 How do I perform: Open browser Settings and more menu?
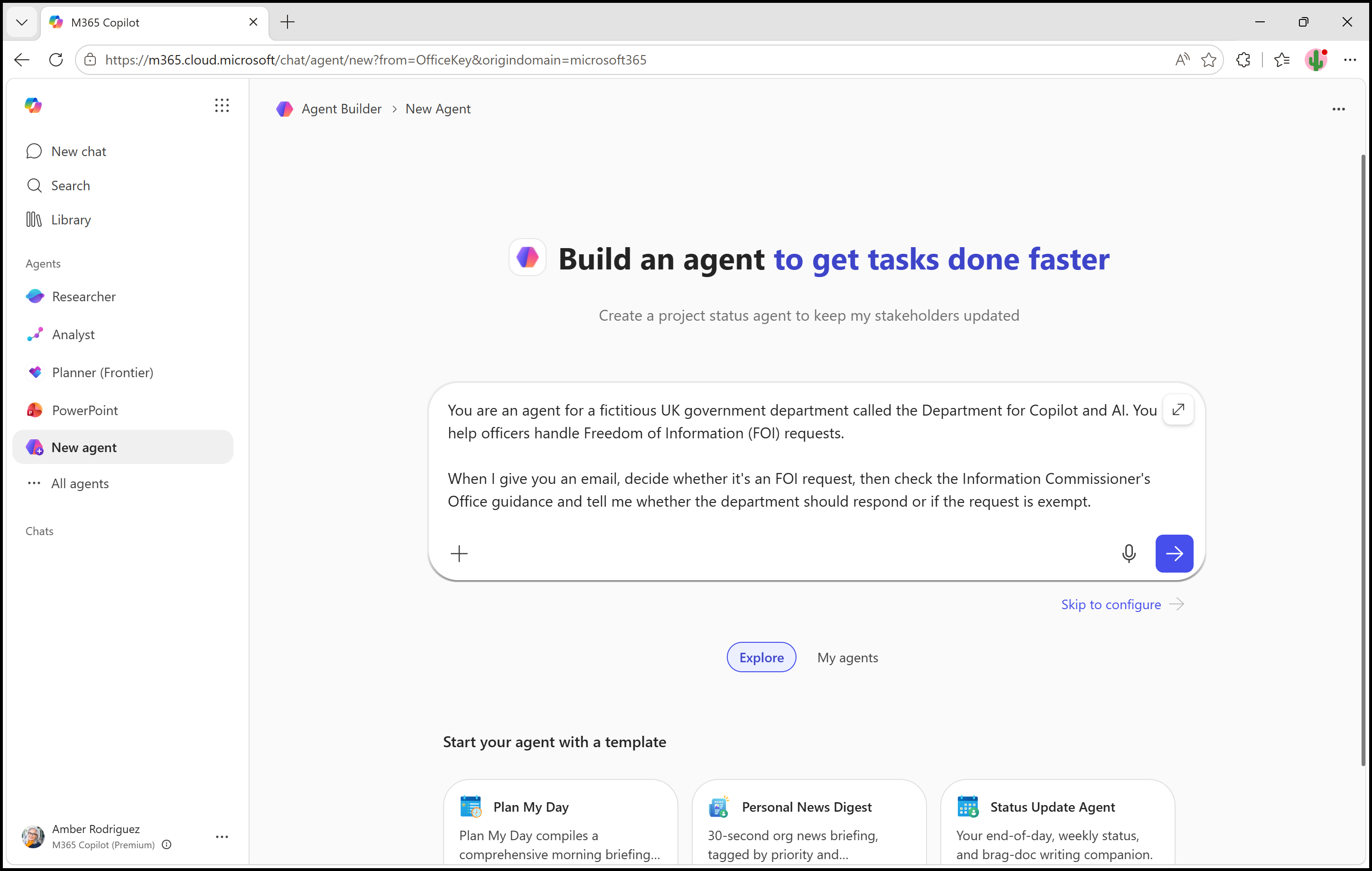pos(1350,60)
